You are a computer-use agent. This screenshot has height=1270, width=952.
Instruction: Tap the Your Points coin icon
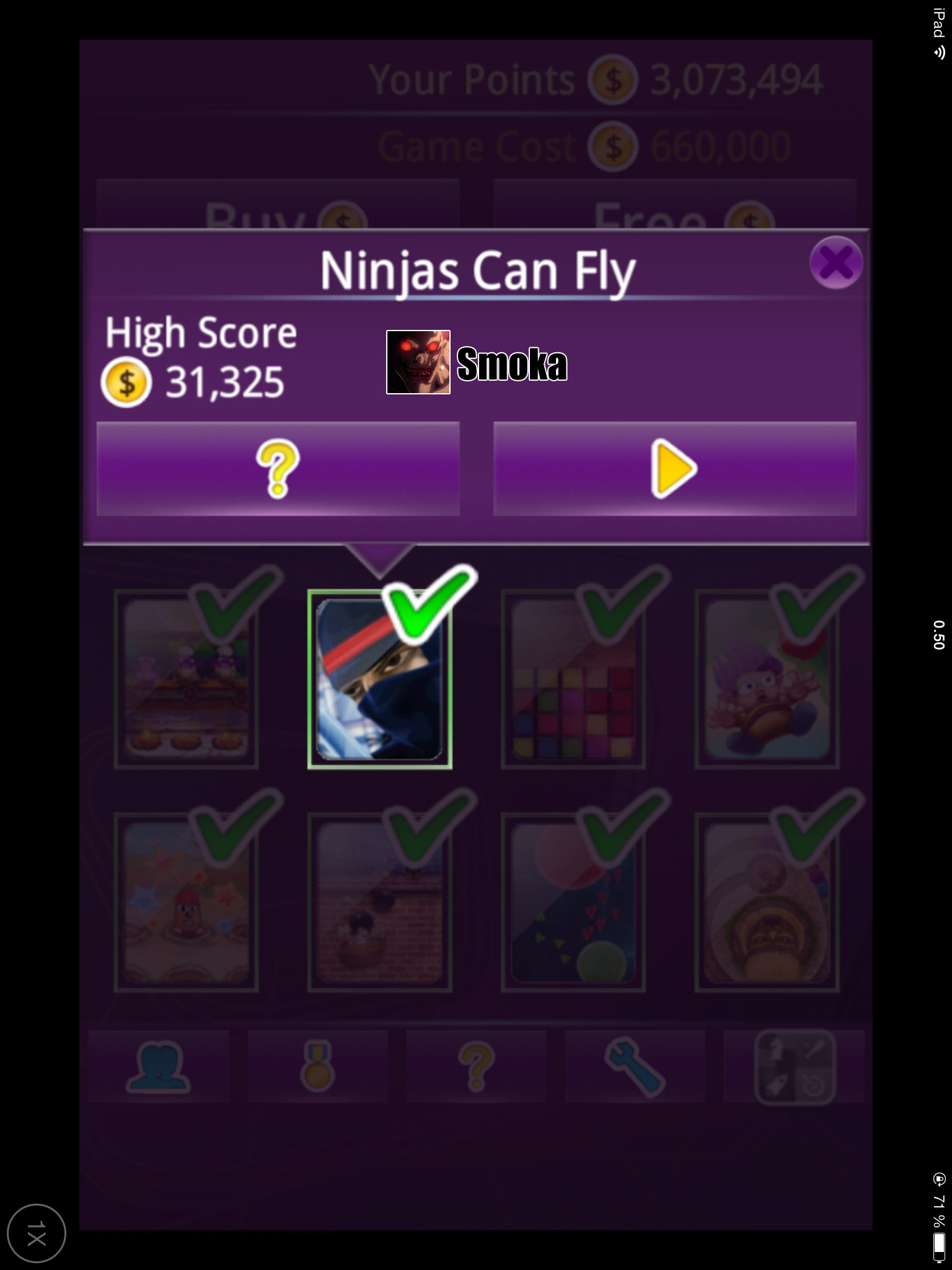click(x=613, y=79)
